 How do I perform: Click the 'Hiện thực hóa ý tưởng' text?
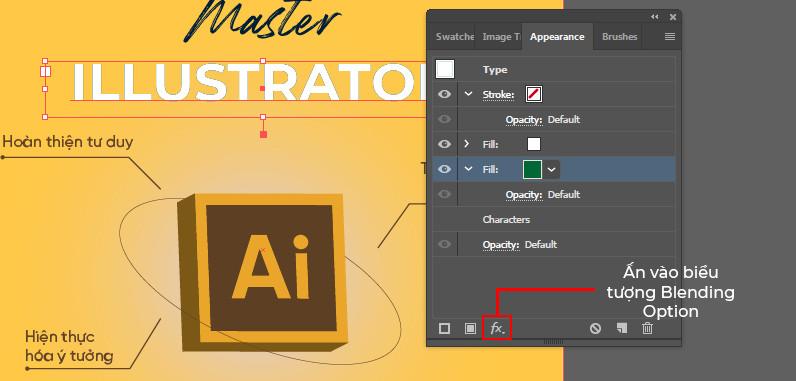tap(69, 347)
